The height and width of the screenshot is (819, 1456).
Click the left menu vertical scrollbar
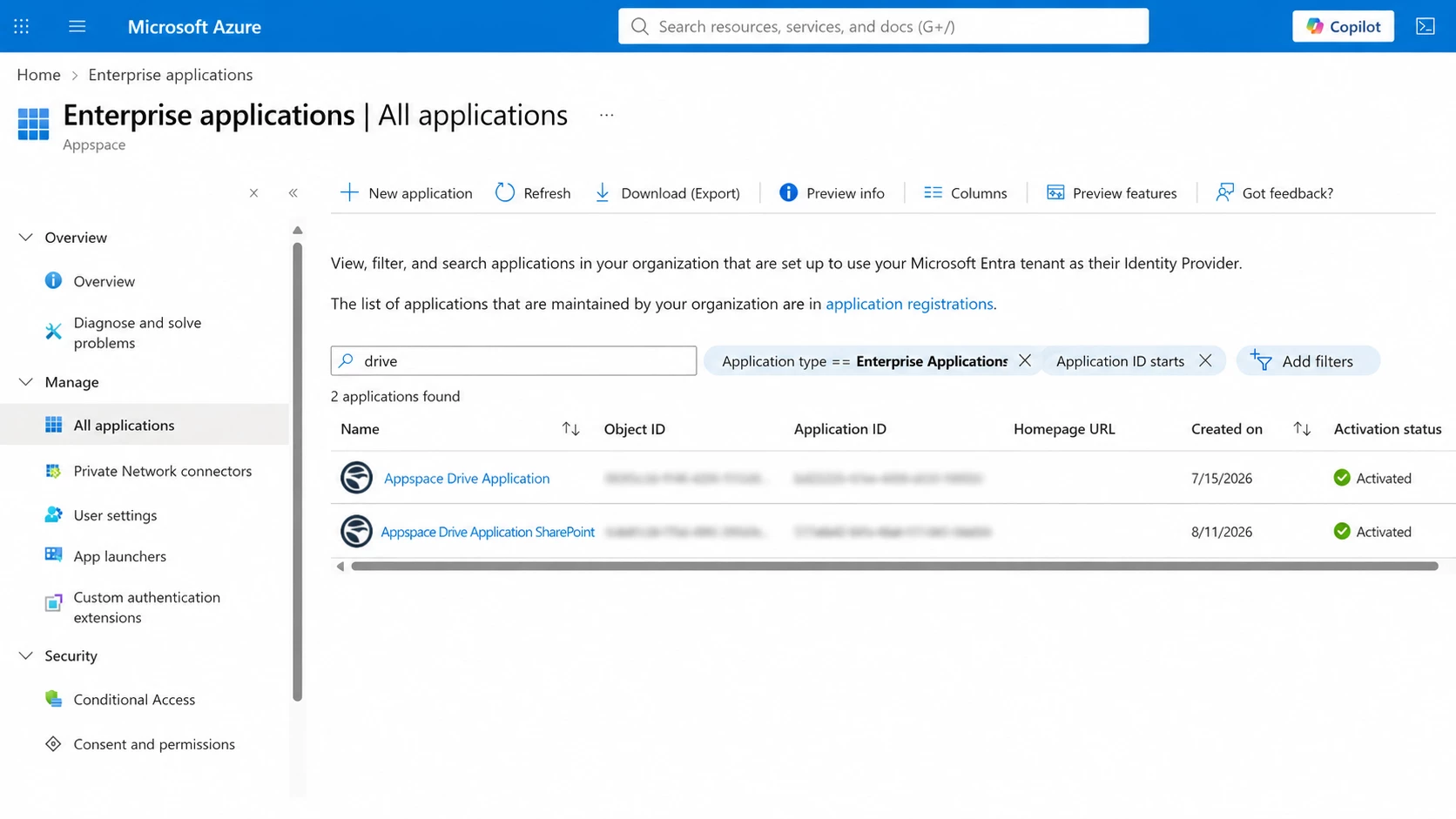click(298, 472)
